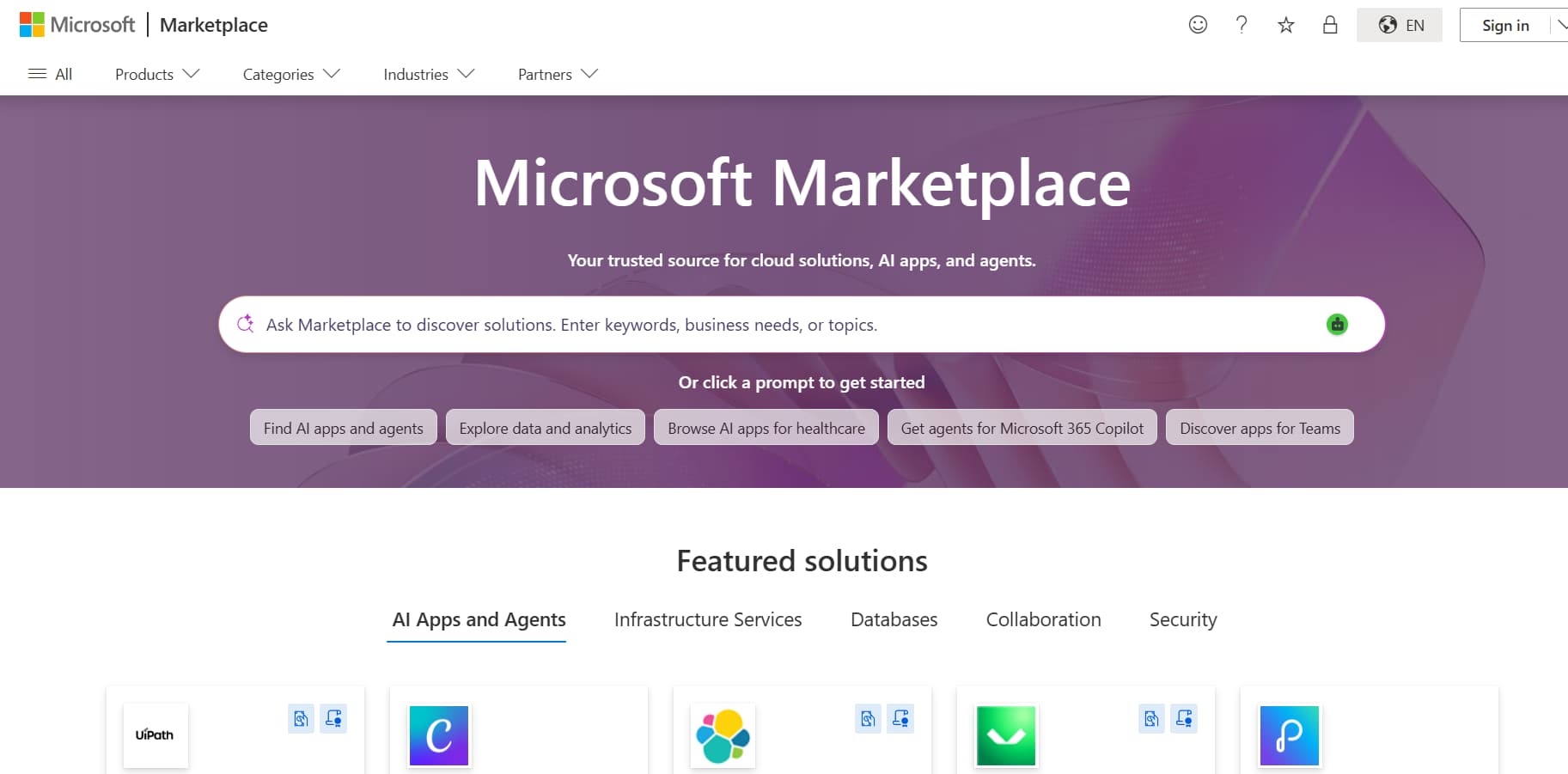
Task: Click the Microsoft logo
Action: click(x=77, y=25)
